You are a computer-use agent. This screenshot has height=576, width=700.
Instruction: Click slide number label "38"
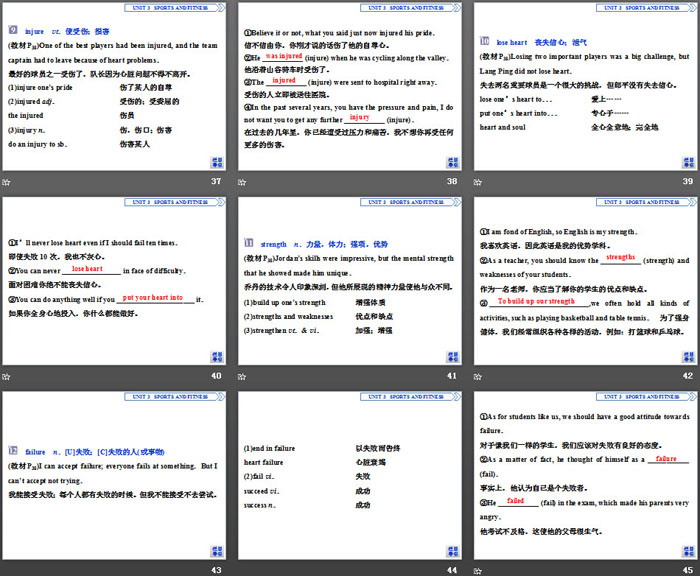[452, 181]
